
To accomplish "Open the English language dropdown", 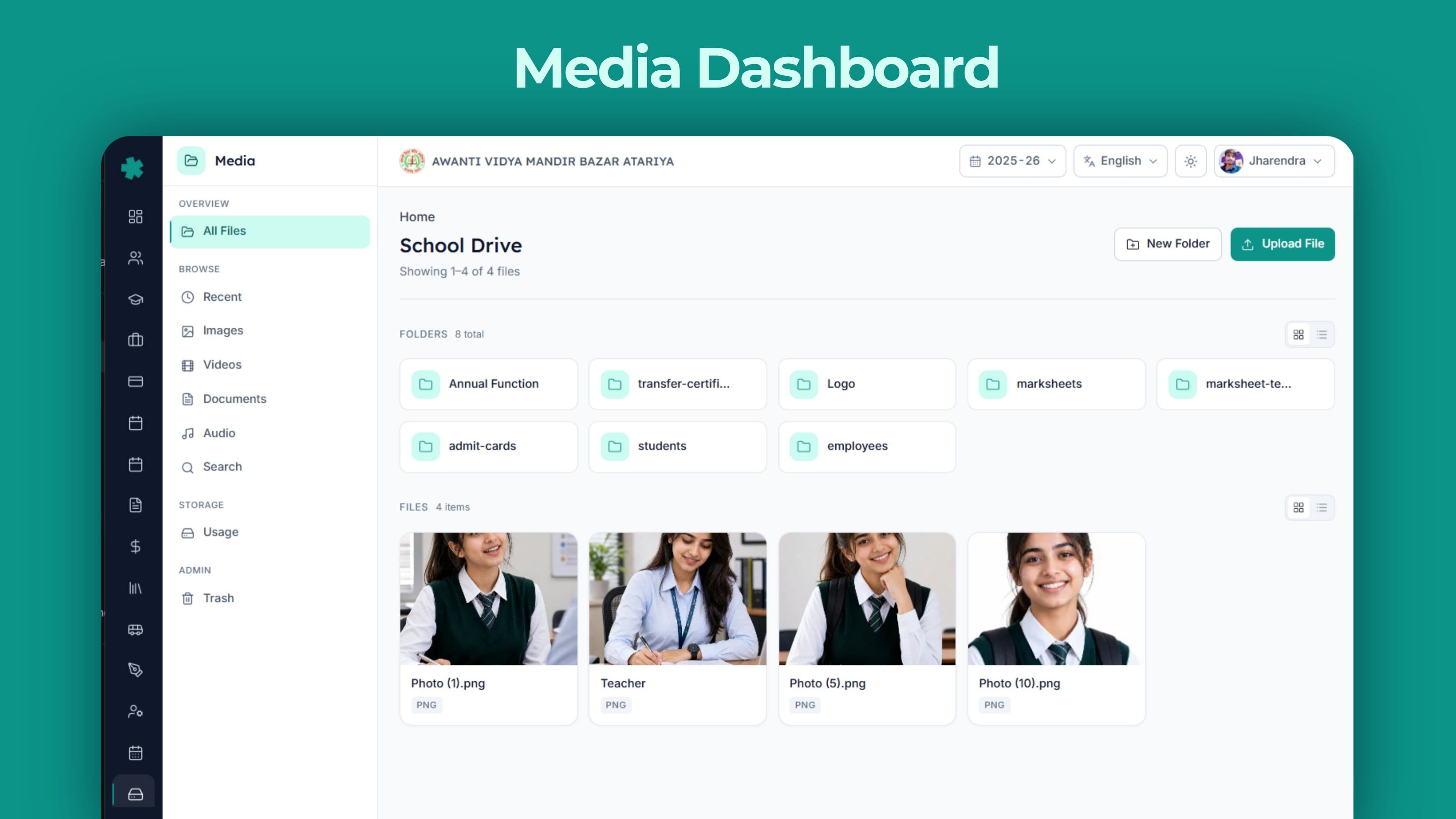I will tap(1120, 161).
